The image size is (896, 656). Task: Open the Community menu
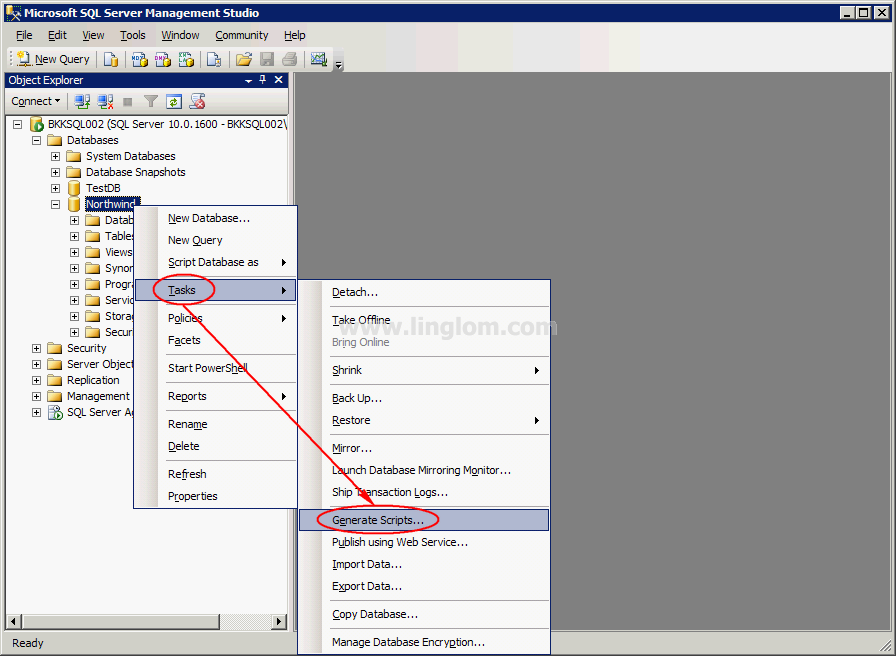click(241, 35)
